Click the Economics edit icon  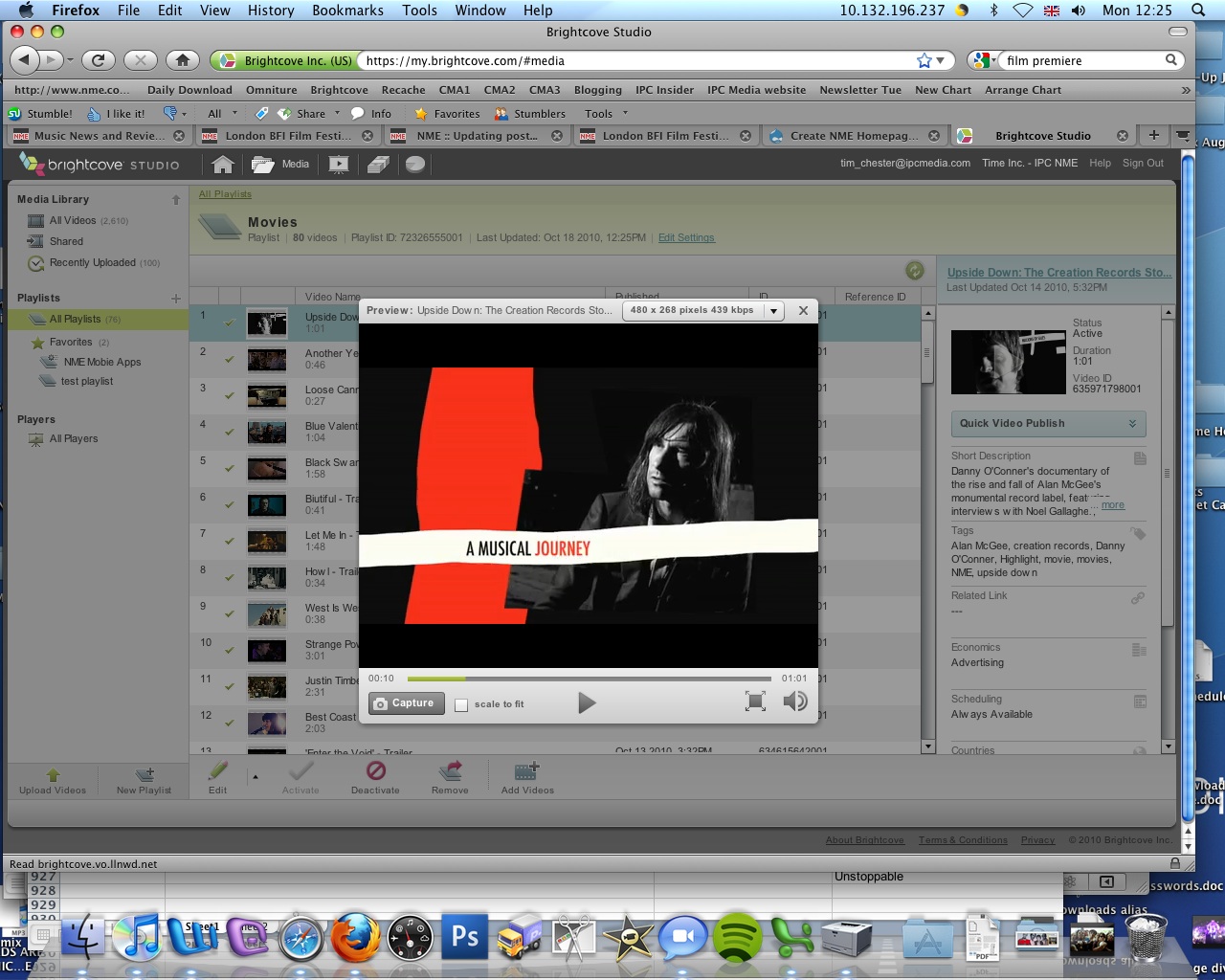click(1139, 650)
